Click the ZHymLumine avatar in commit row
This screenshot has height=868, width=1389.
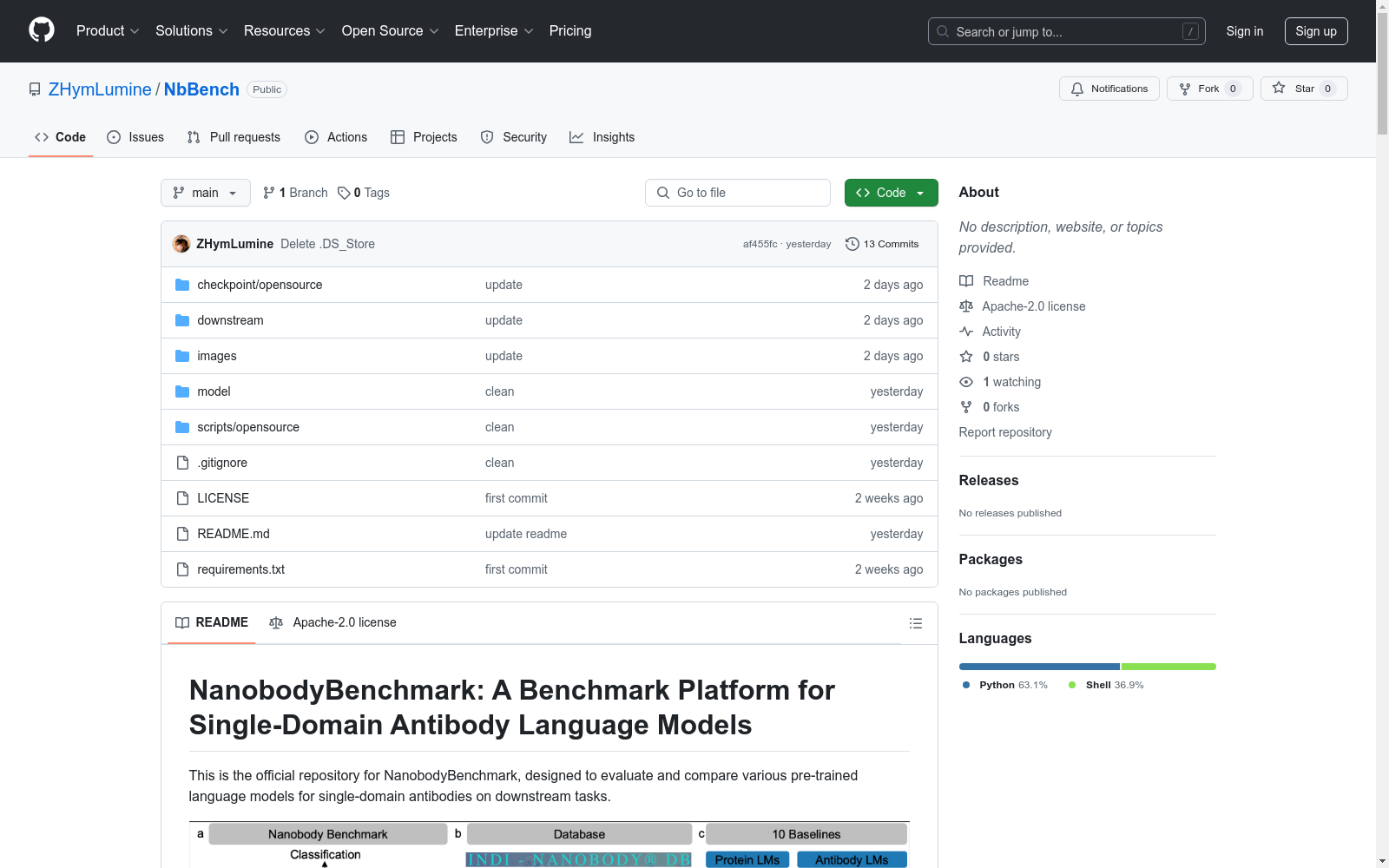(x=181, y=244)
